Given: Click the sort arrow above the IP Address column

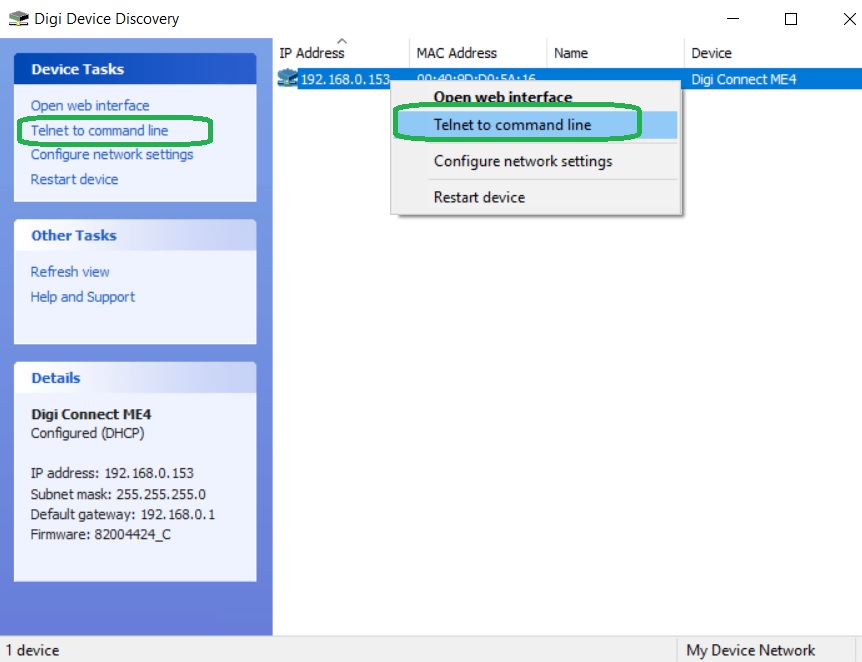Looking at the screenshot, I should point(342,41).
